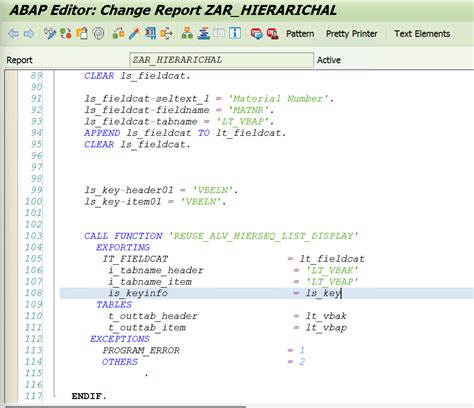
Task: Open the Navigation Window stack icon
Action: pos(203,33)
